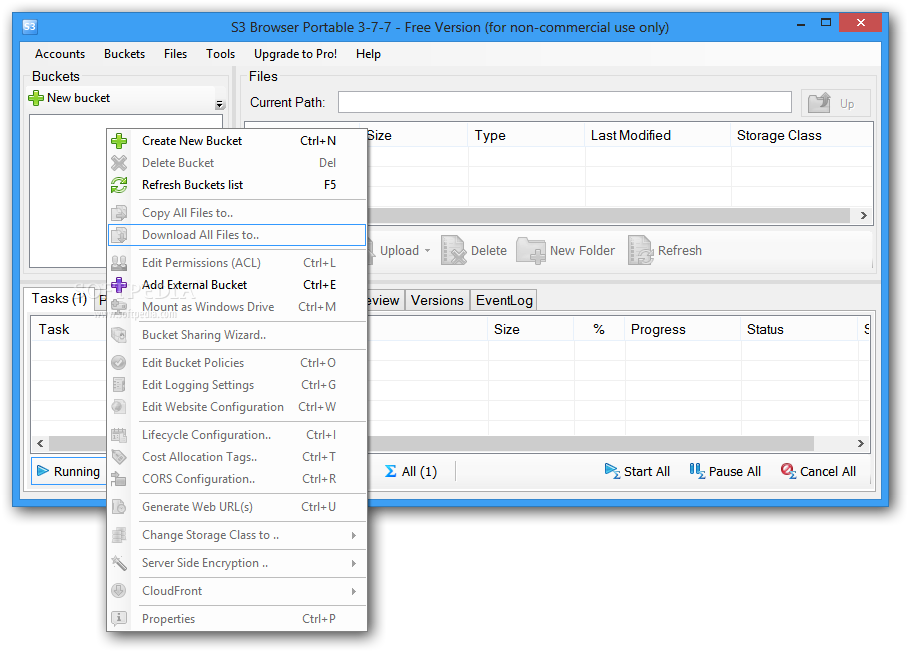
Task: Click the gray X icon beside Delete Bucket
Action: [119, 163]
